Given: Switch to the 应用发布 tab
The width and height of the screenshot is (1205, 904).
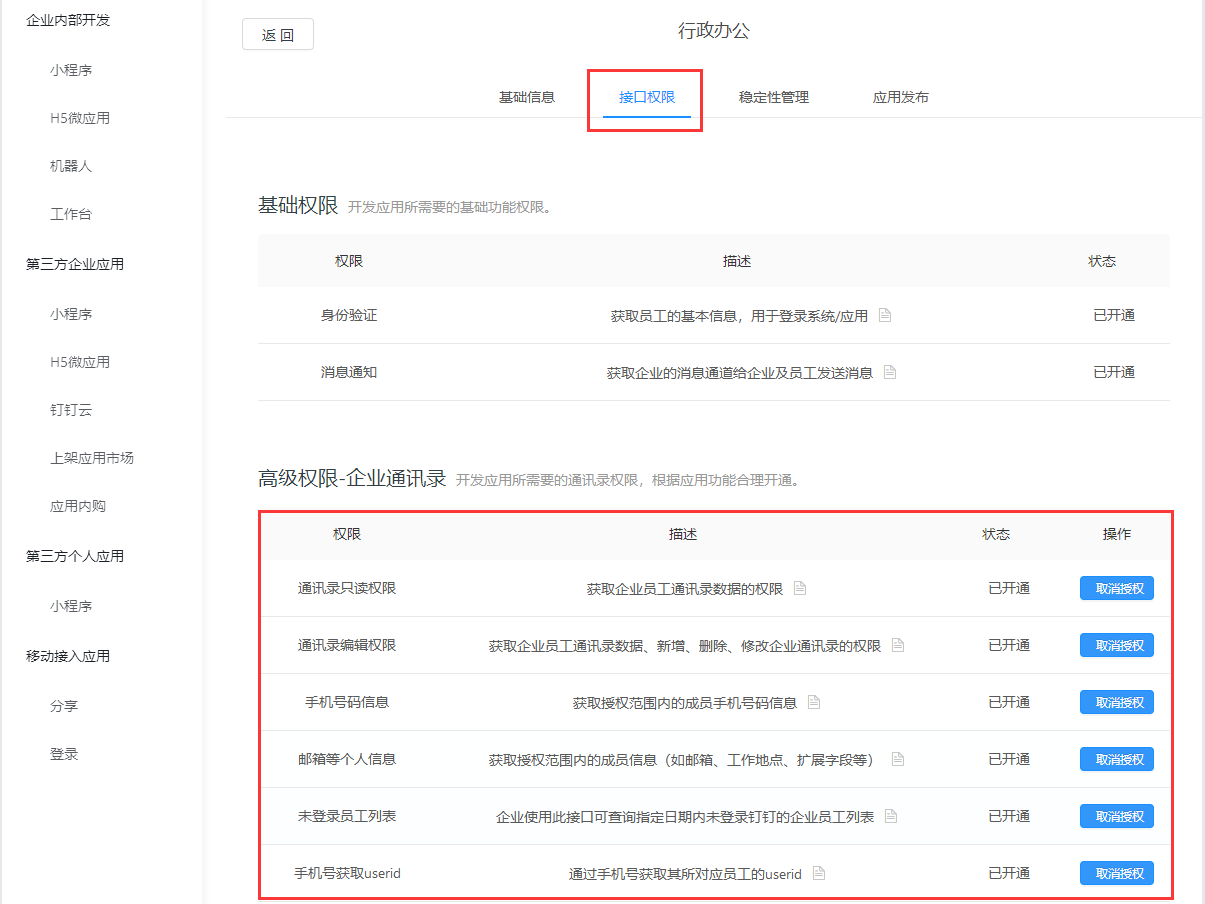Looking at the screenshot, I should click(x=900, y=97).
